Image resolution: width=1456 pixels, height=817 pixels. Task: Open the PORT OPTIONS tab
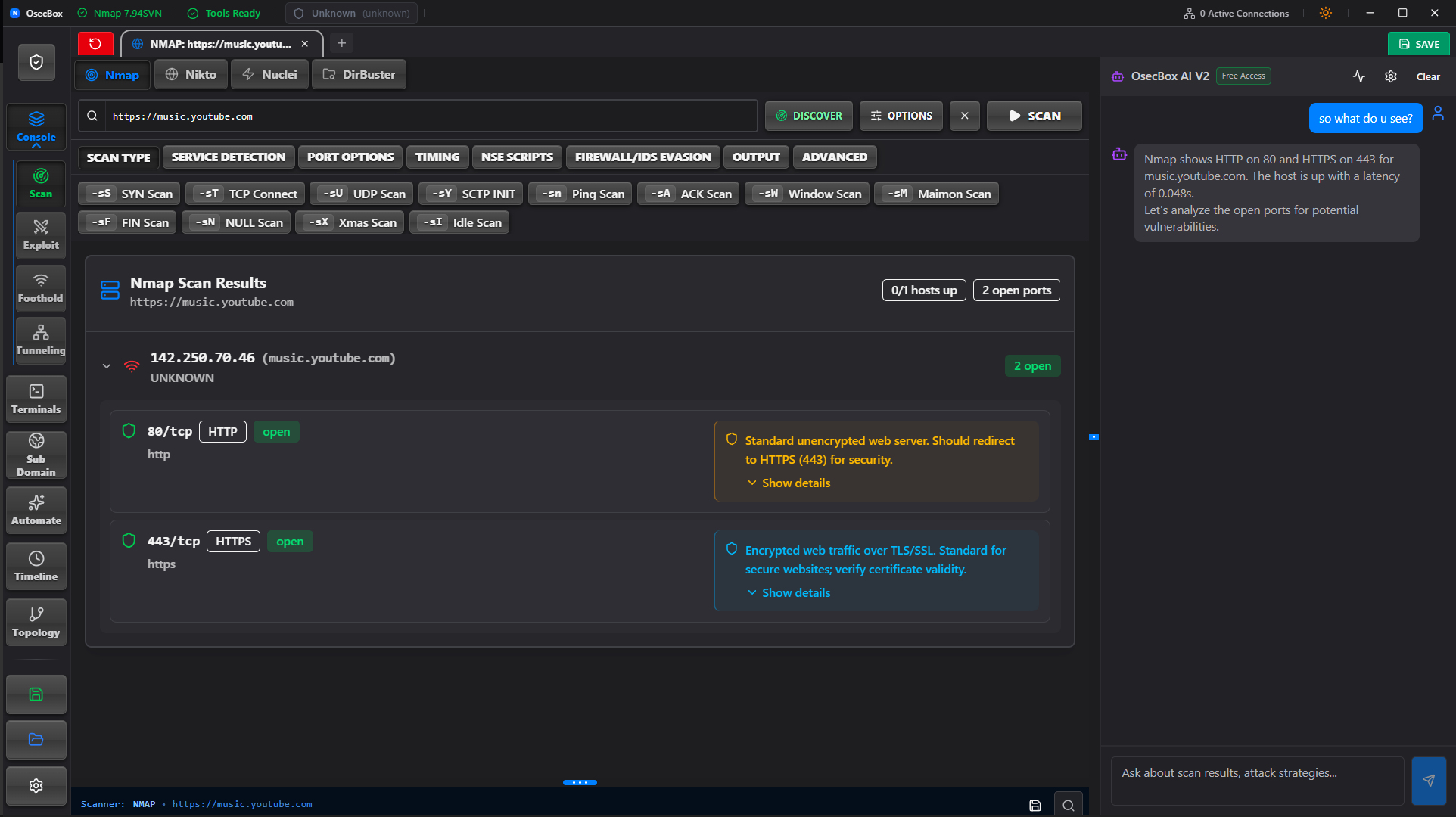[x=350, y=157]
